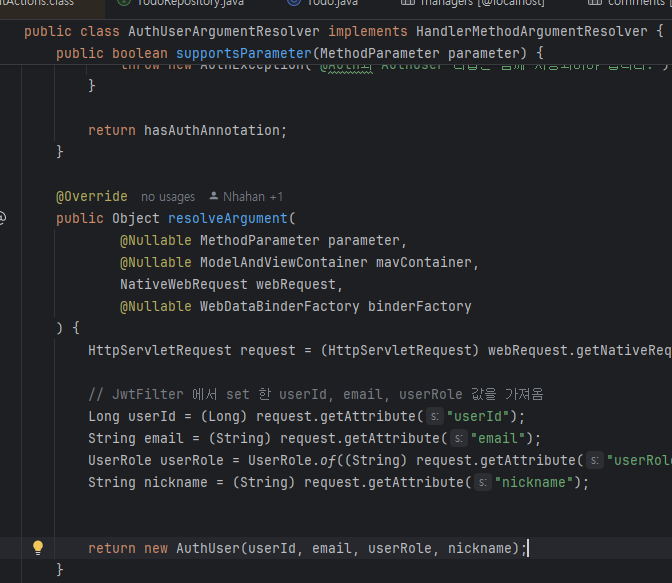Click AuthUser in the return new statement
Image resolution: width=672 pixels, height=583 pixels.
(208, 548)
